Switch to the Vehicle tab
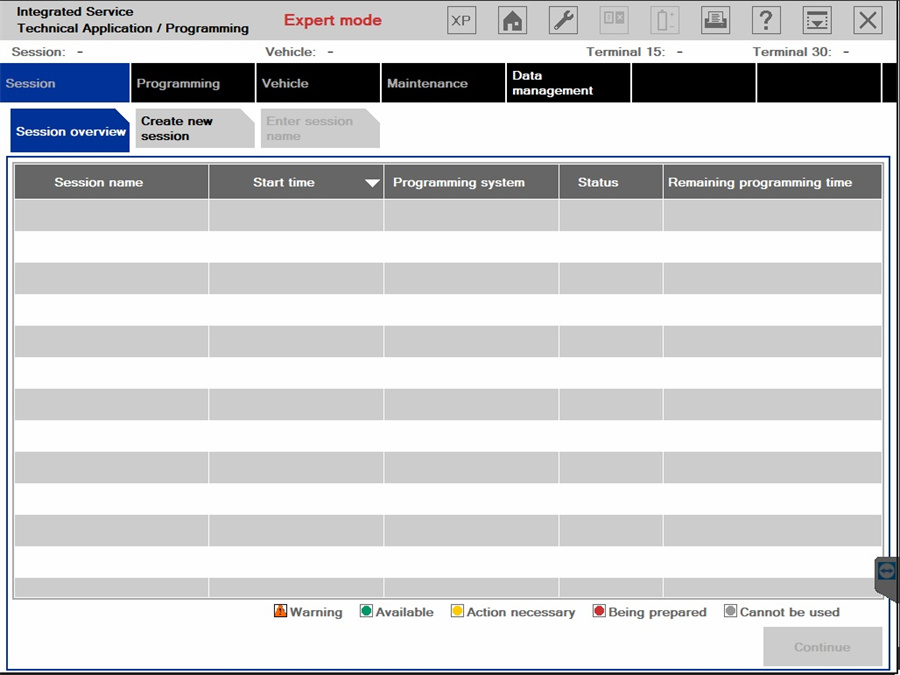The image size is (900, 675). [x=317, y=83]
